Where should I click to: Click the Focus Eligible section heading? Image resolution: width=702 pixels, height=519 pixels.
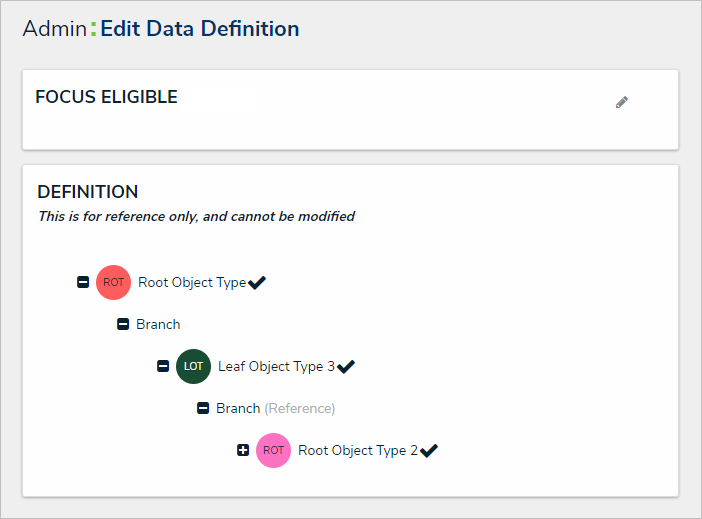[x=106, y=97]
